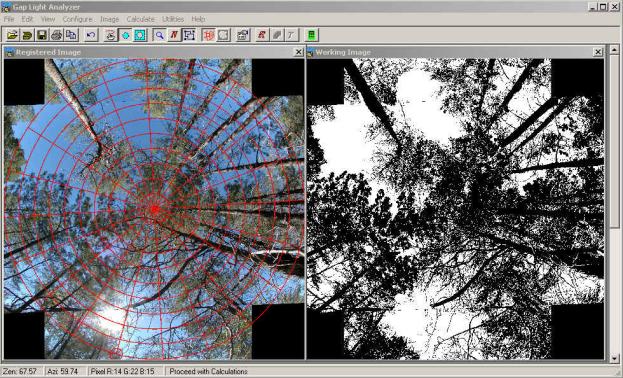Image resolution: width=623 pixels, height=378 pixels.
Task: Click the Registered Image title bar
Action: click(x=154, y=52)
